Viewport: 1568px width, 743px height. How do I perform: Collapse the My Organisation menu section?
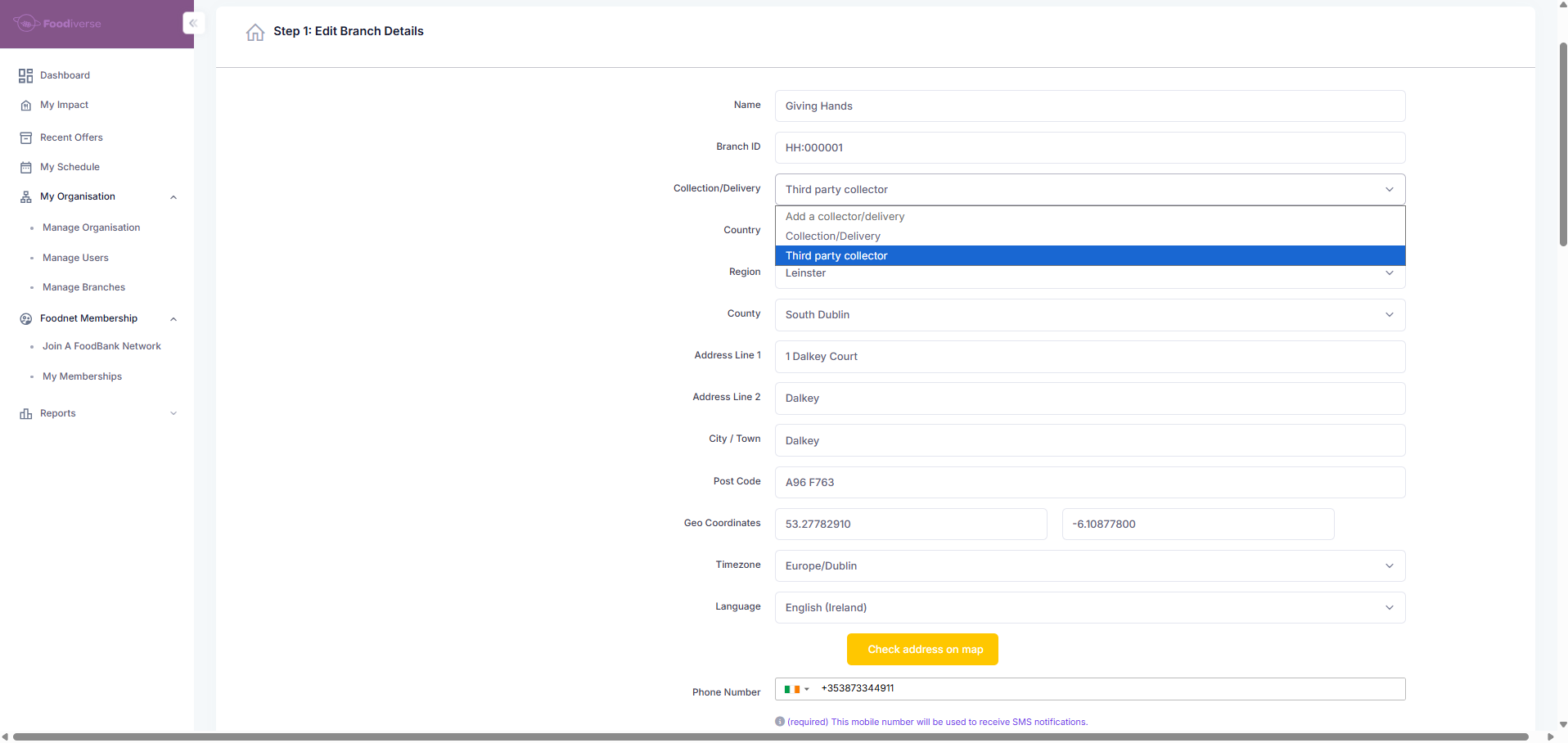[173, 197]
